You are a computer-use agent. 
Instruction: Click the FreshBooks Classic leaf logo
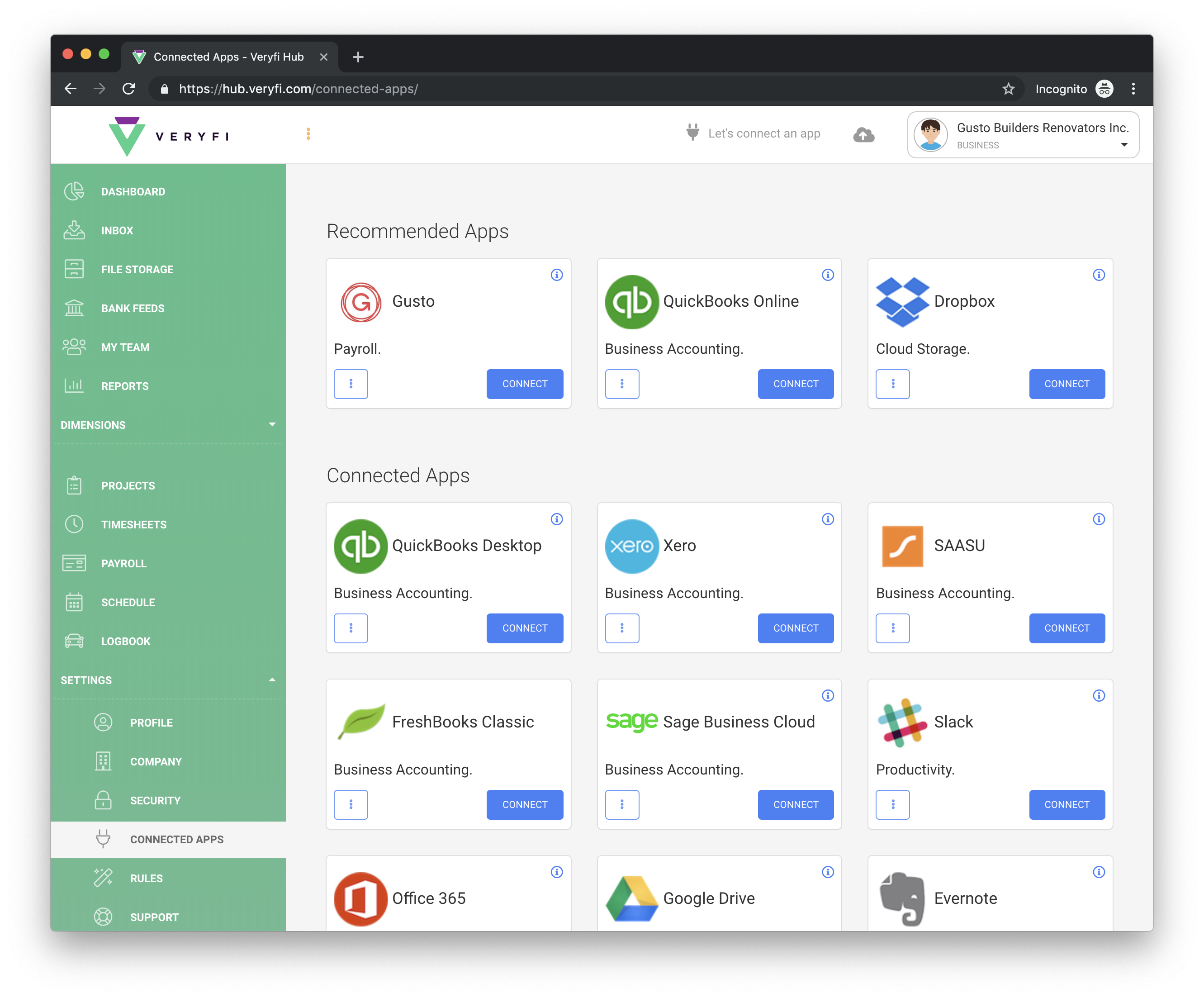click(360, 722)
